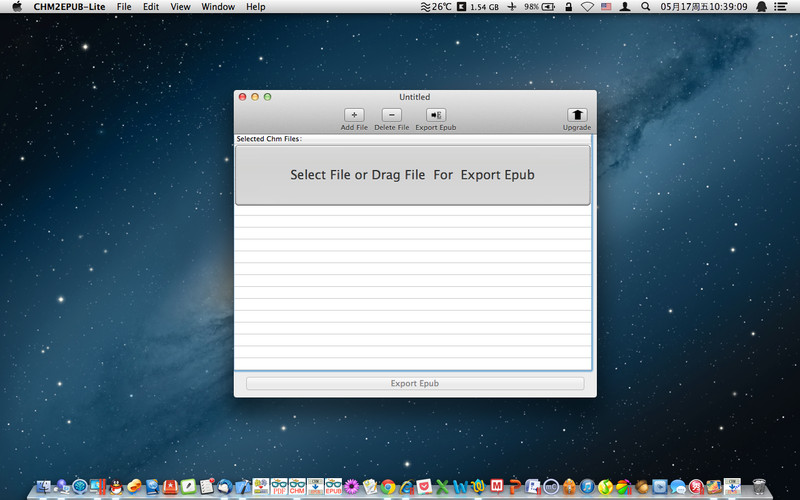
Task: Open the green X app in dock
Action: (x=442, y=487)
